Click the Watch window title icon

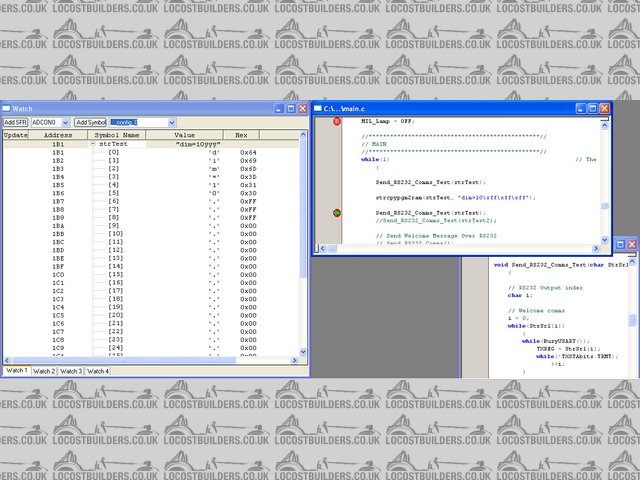(6, 109)
